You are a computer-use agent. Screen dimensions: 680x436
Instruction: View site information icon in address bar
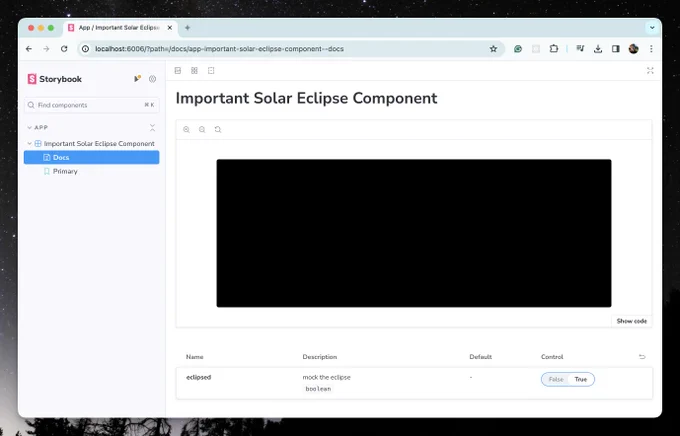click(85, 49)
